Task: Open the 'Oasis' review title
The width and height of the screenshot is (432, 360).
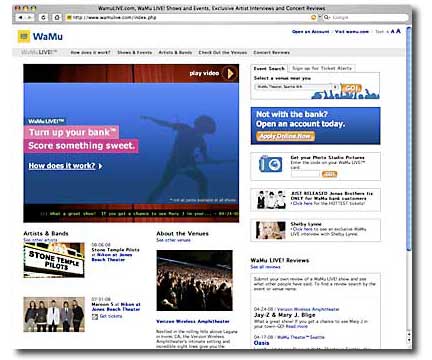Action: [x=261, y=343]
